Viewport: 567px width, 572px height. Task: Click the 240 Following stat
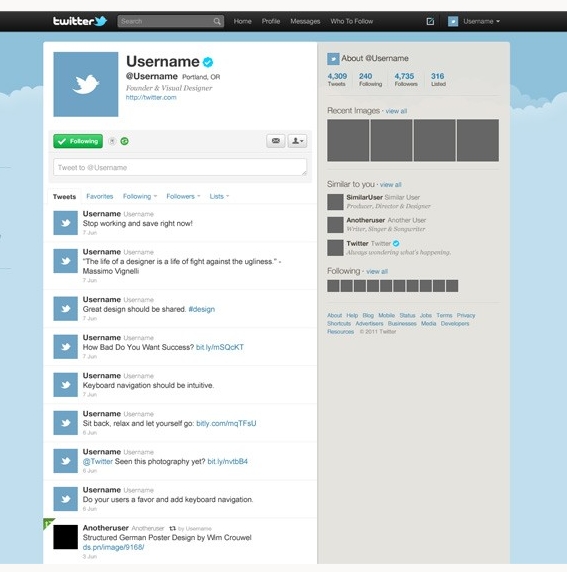pyautogui.click(x=370, y=80)
